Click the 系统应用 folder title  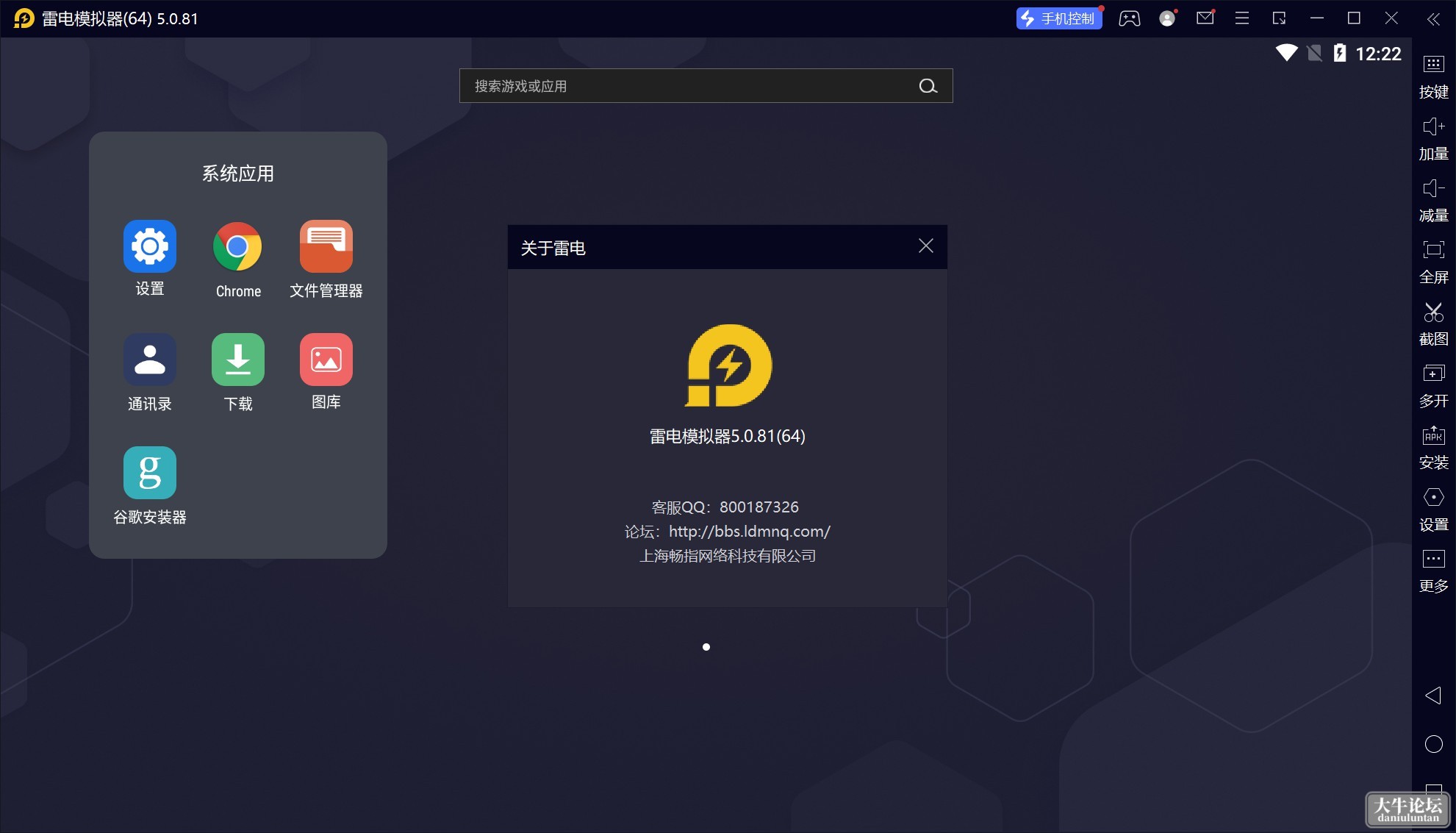[x=238, y=174]
